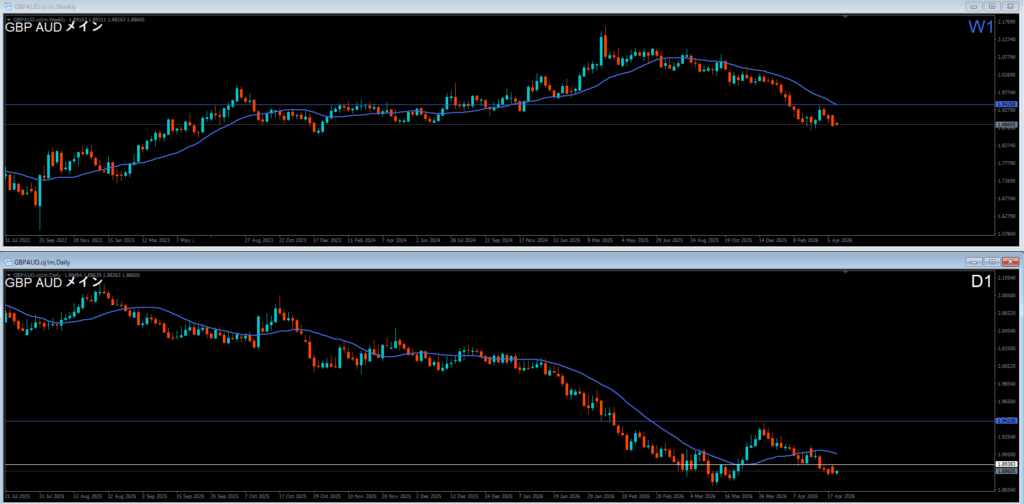The image size is (1024, 504).
Task: Select the W1 timeframe label
Action: [979, 28]
